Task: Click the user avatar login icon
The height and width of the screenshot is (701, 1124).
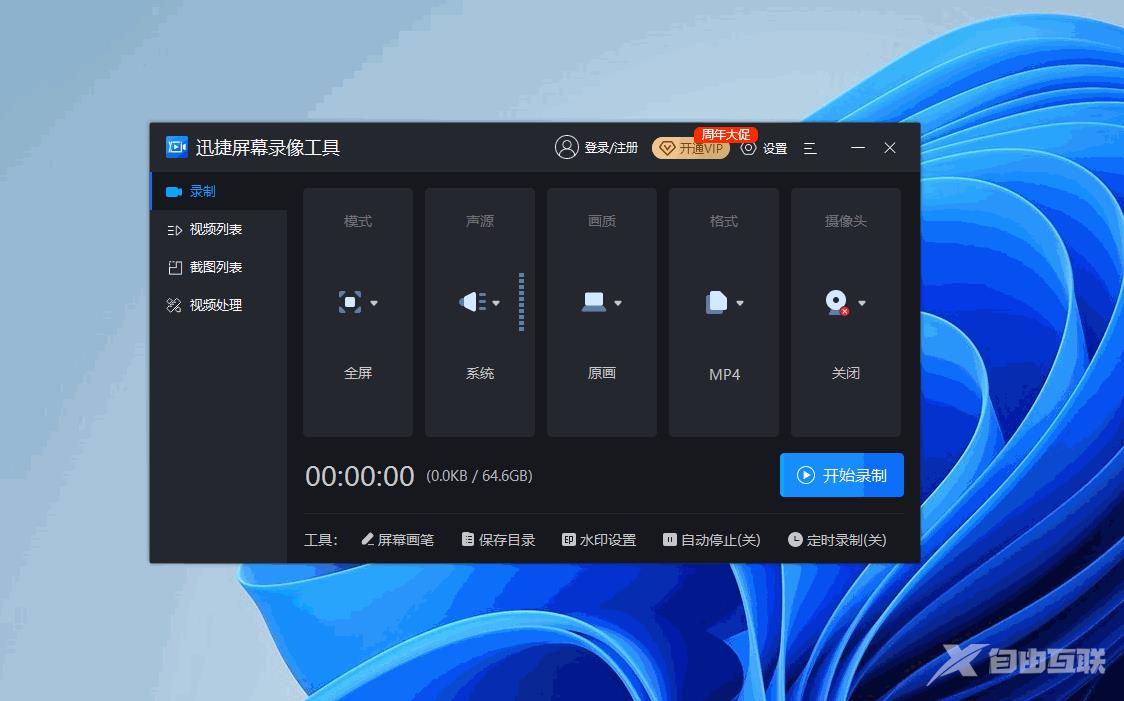Action: coord(566,147)
